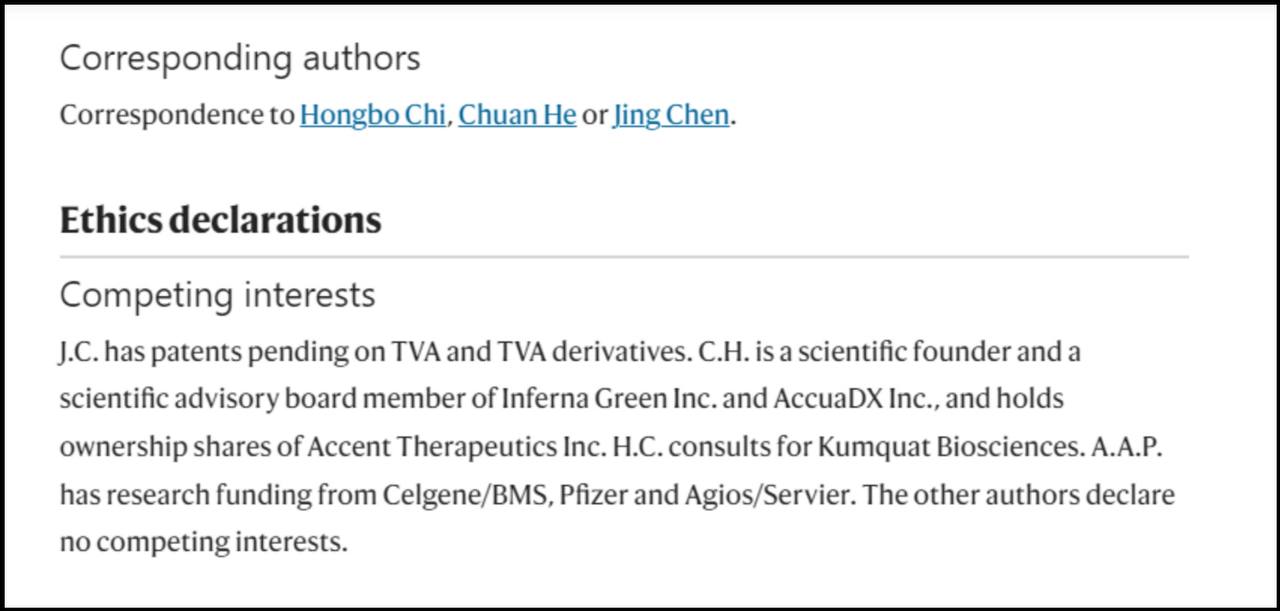
Task: Open the Hongbo Chi author link
Action: (372, 115)
